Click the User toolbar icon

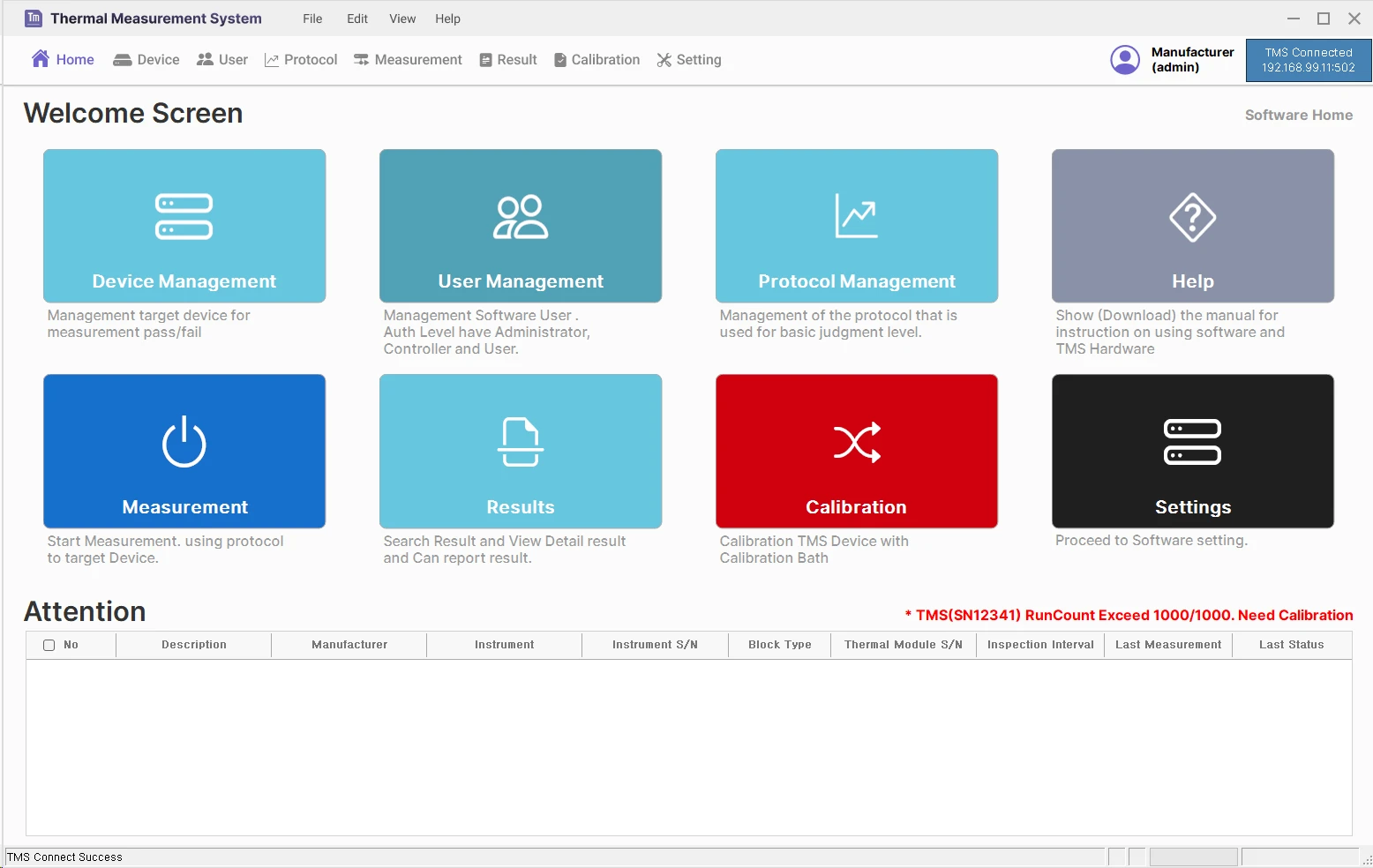[x=205, y=59]
